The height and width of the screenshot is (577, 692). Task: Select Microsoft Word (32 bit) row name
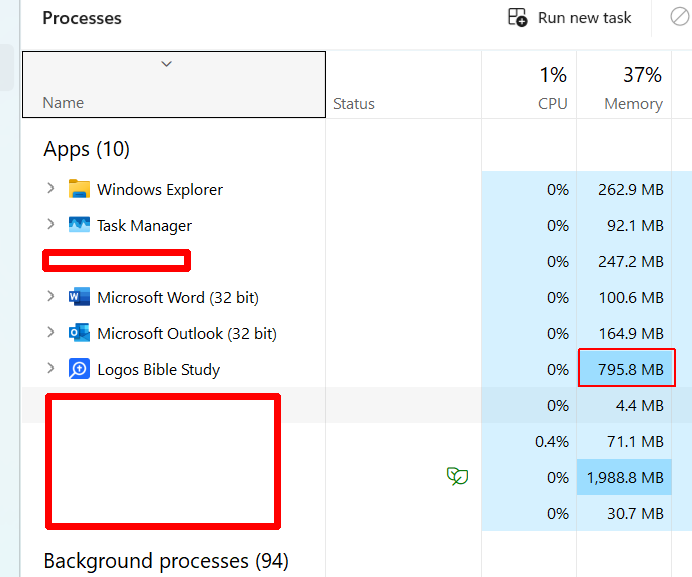[178, 298]
